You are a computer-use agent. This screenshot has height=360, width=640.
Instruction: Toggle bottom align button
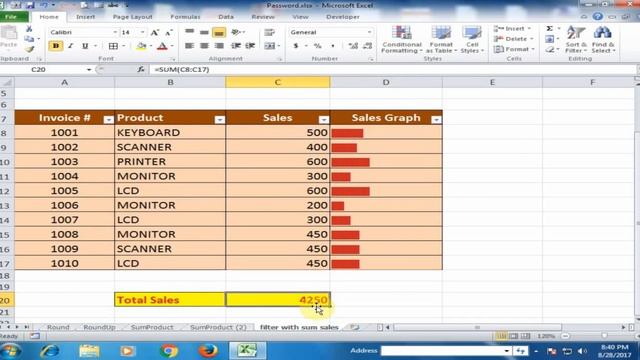[x=219, y=32]
